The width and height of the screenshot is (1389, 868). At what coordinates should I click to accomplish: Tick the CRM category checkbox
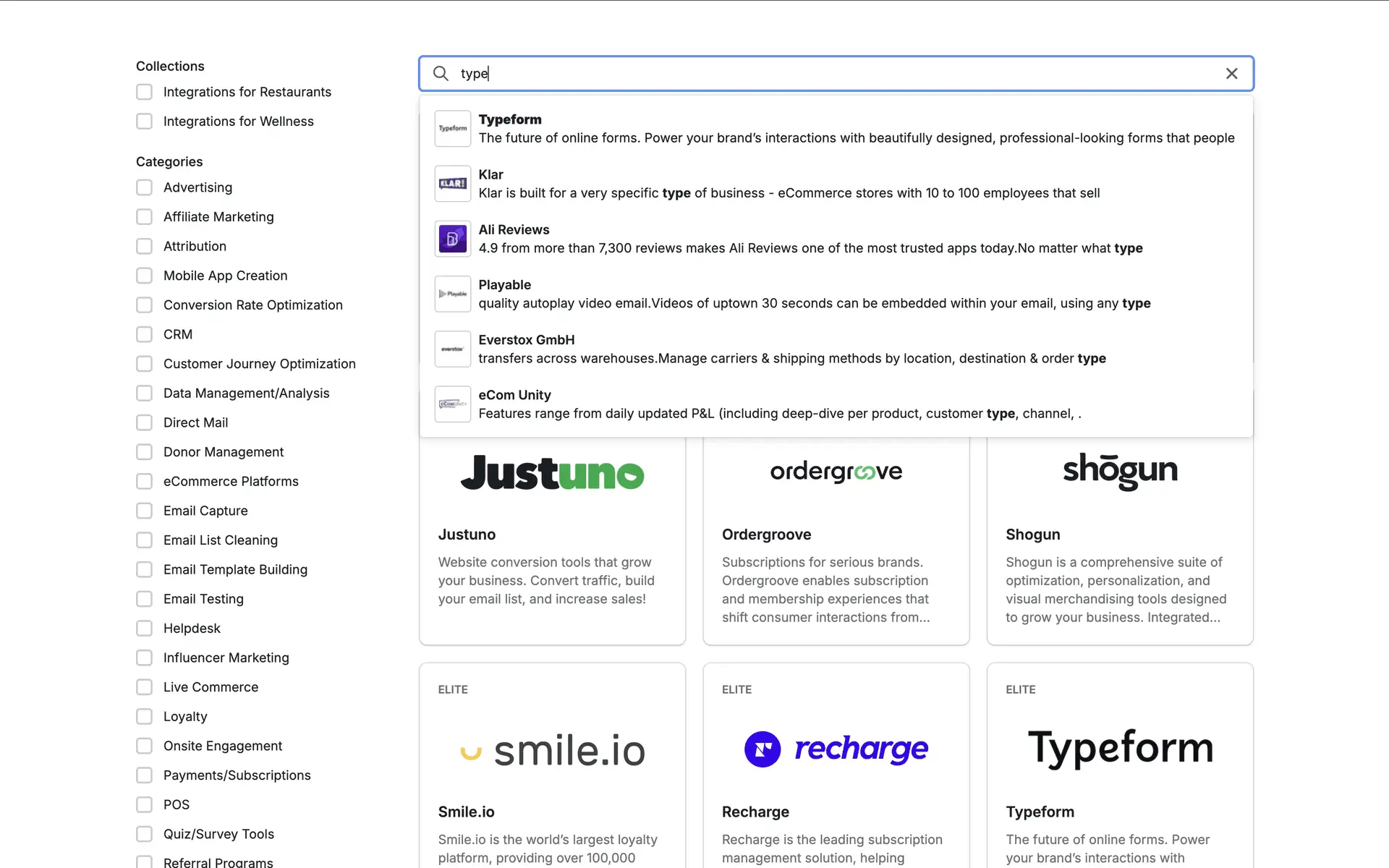[145, 334]
